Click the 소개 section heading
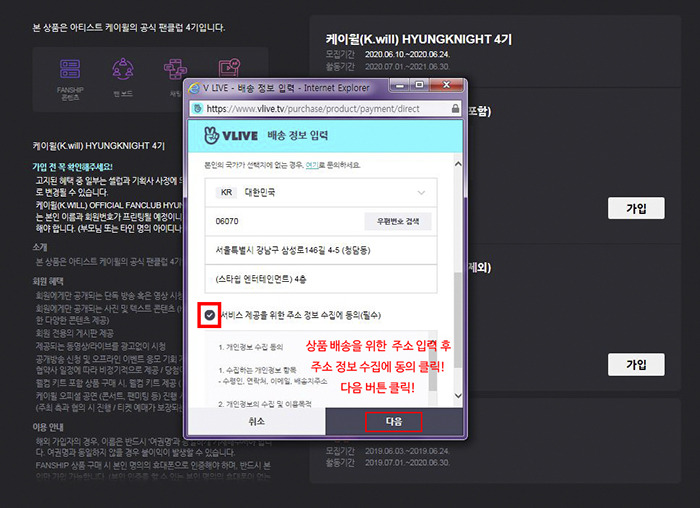The height and width of the screenshot is (508, 700). (40, 247)
